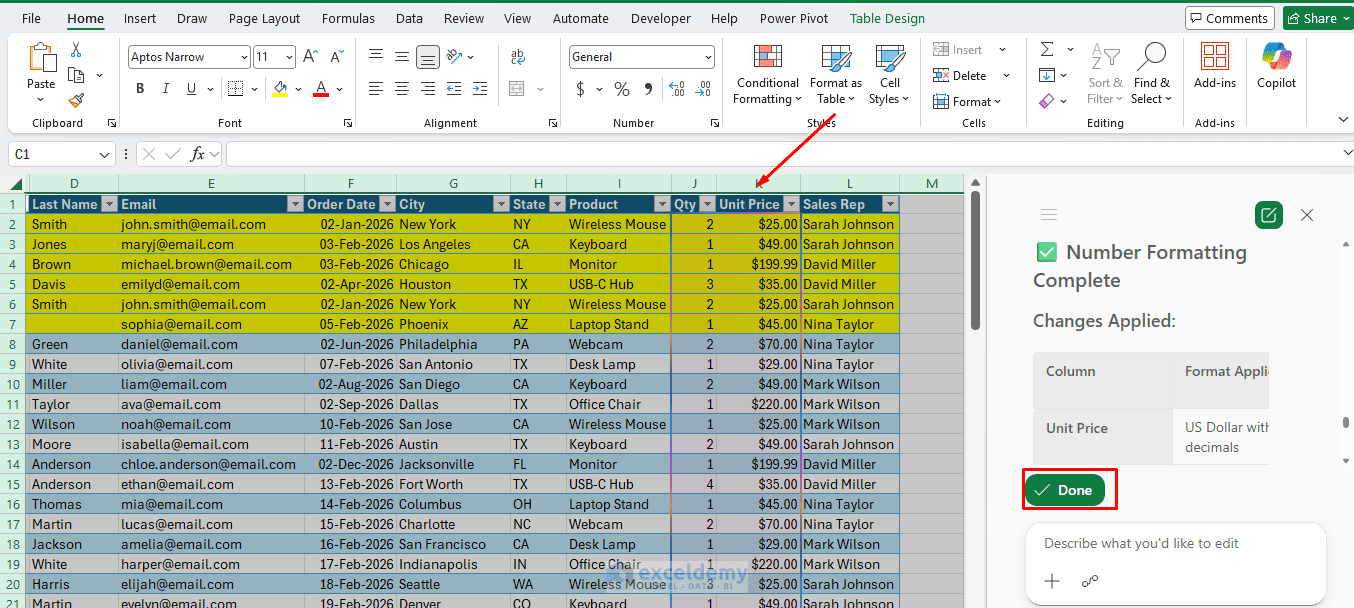Open the General number format dropdown
1354x608 pixels.
coord(708,58)
